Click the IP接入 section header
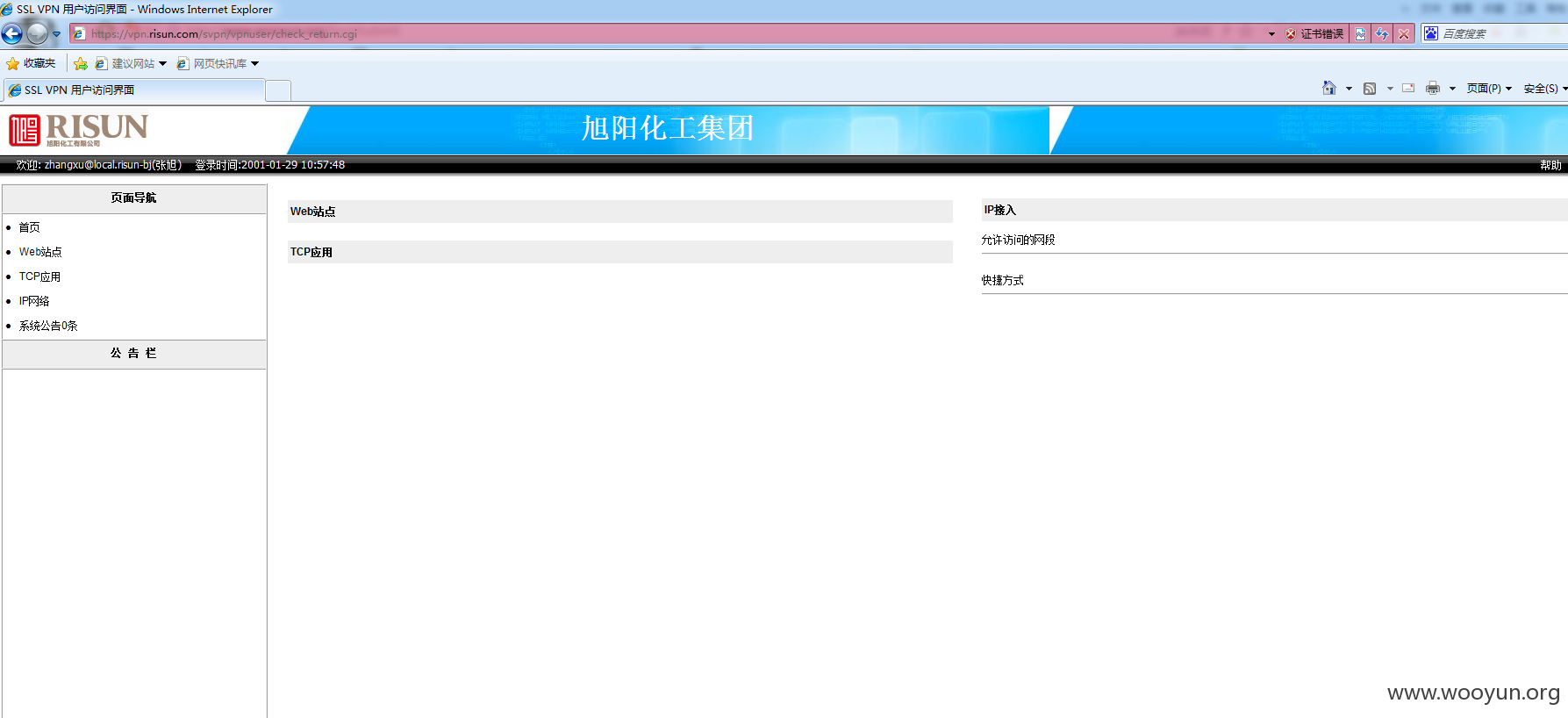The width and height of the screenshot is (1568, 718). 1274,210
